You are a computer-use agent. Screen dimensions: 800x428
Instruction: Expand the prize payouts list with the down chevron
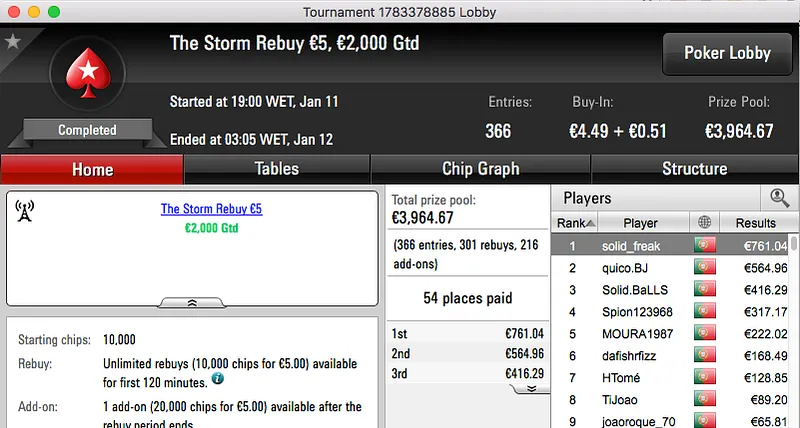(x=532, y=388)
